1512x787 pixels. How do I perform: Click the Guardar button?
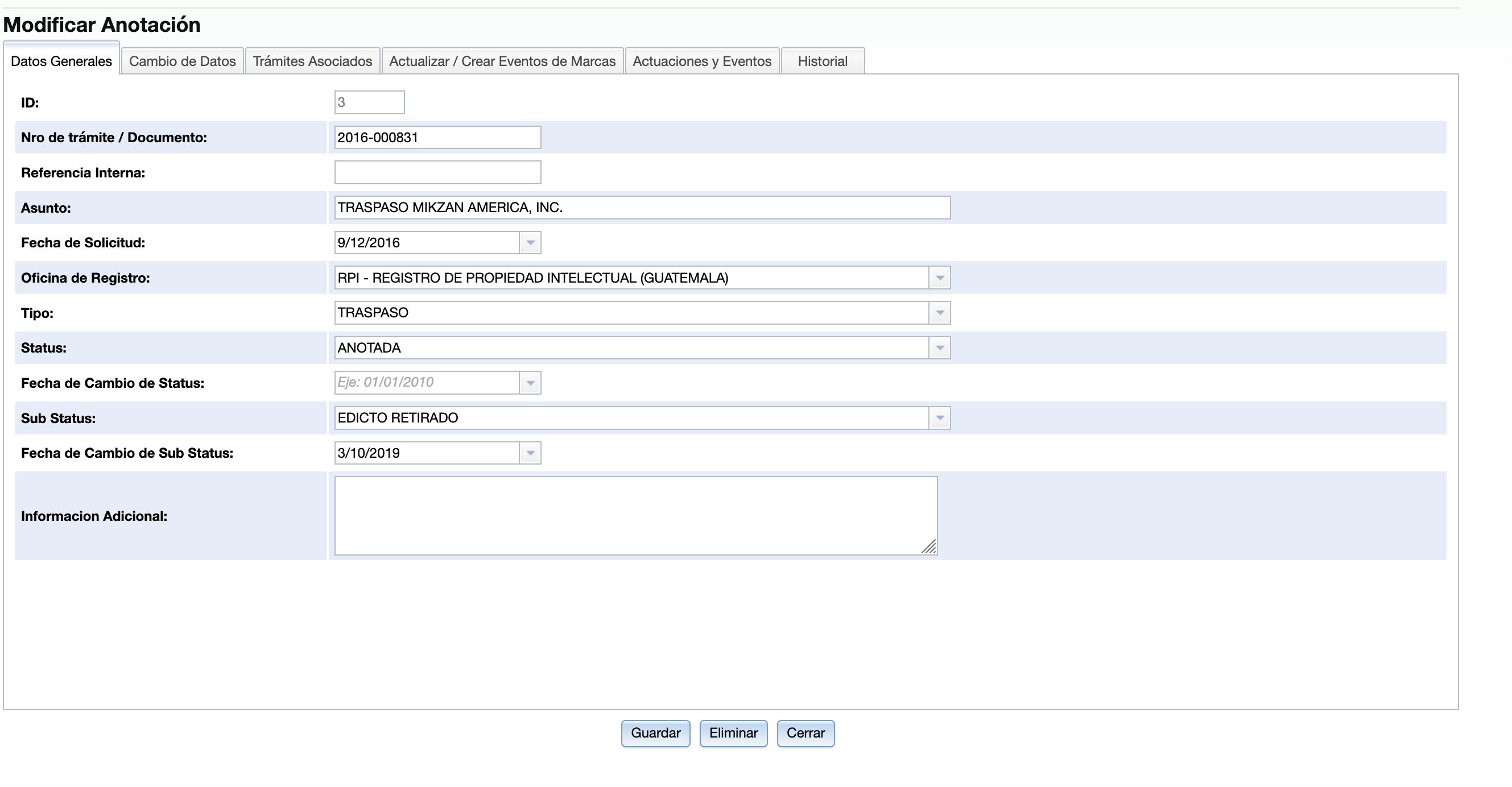click(655, 733)
